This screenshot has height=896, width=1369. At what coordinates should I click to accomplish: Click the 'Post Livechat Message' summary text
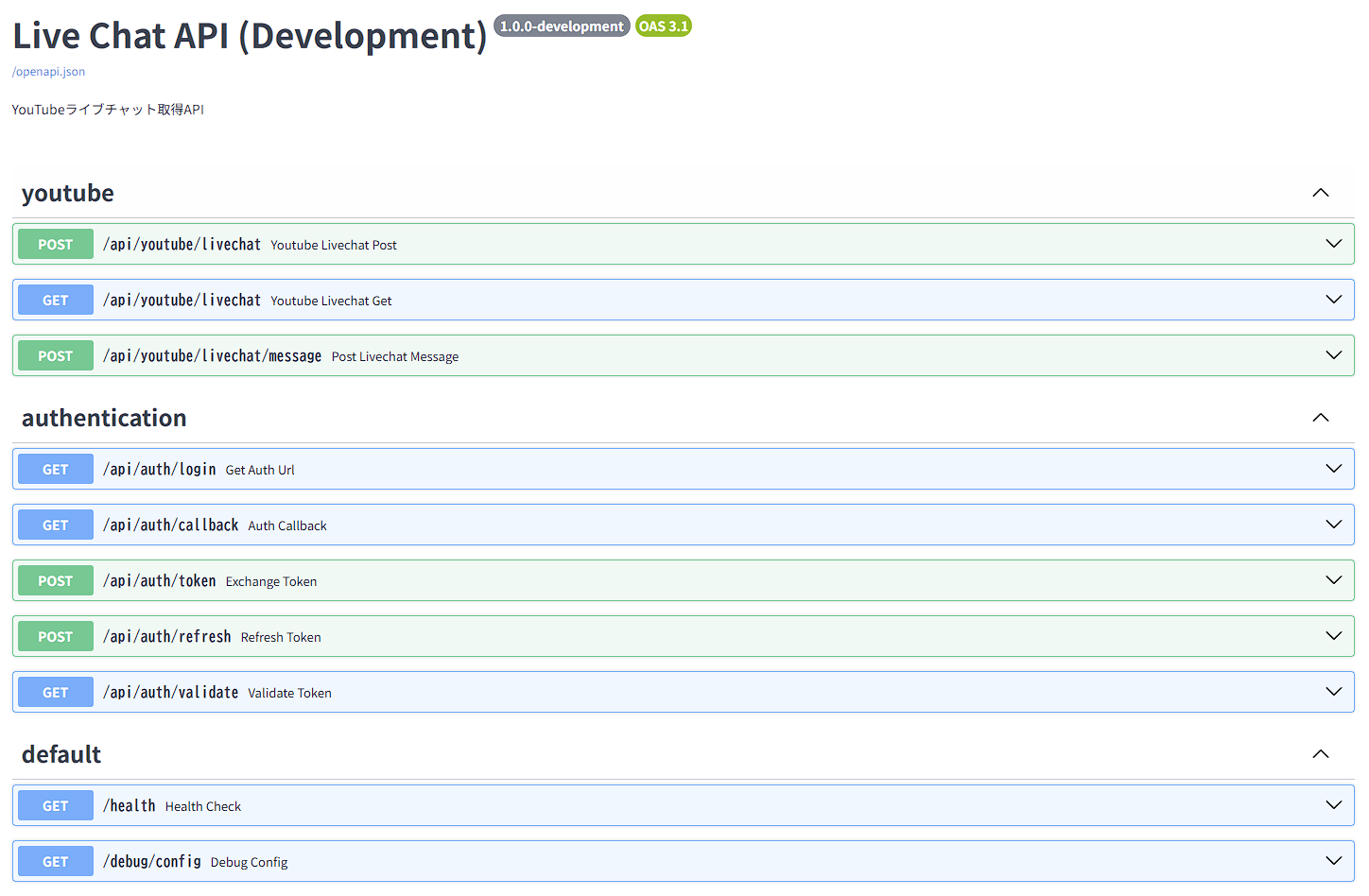tap(395, 356)
